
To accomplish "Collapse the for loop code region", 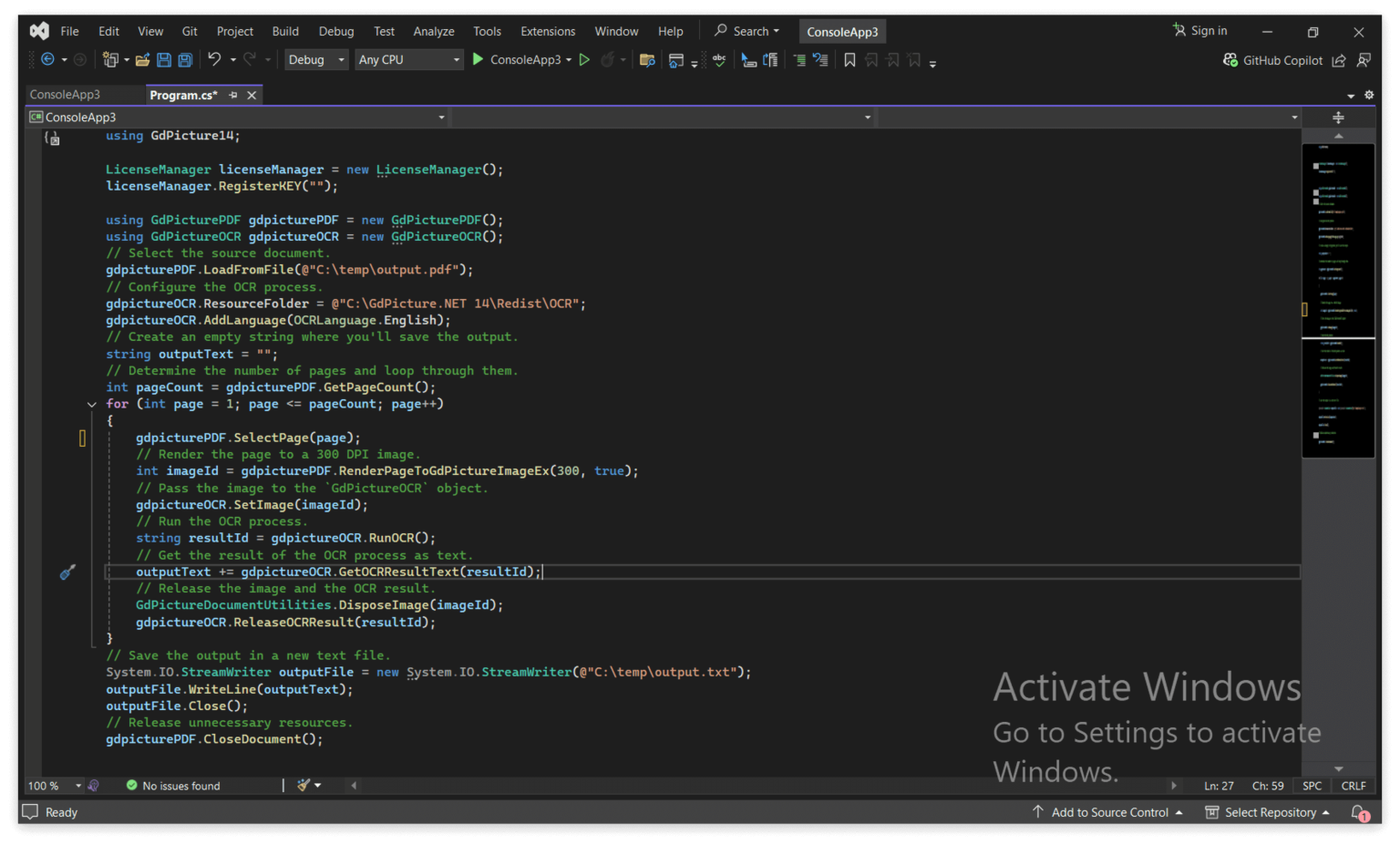I will pos(91,404).
